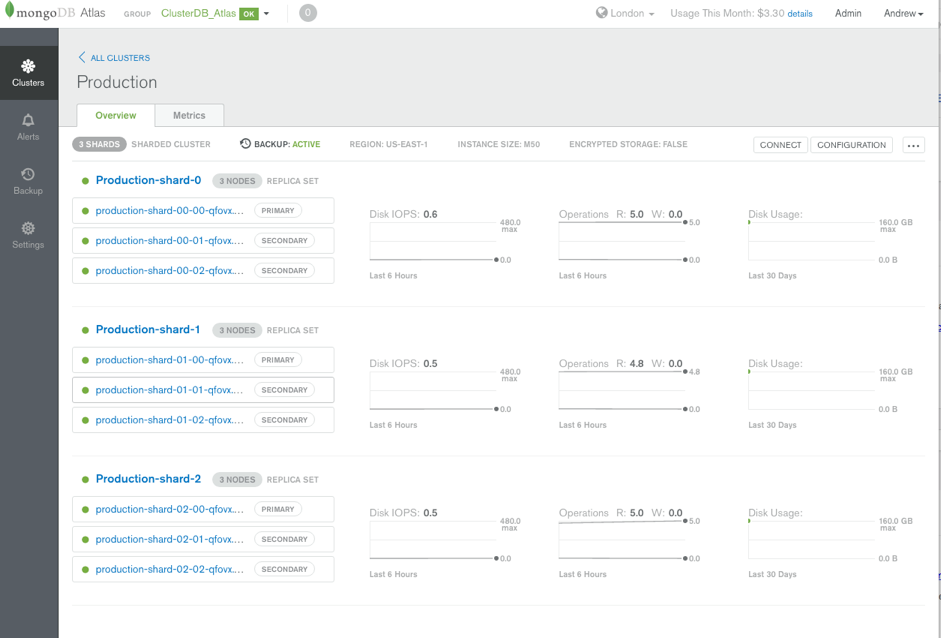Click the Disk Usage chart of Production-shard-0
The image size is (941, 638).
click(x=811, y=241)
